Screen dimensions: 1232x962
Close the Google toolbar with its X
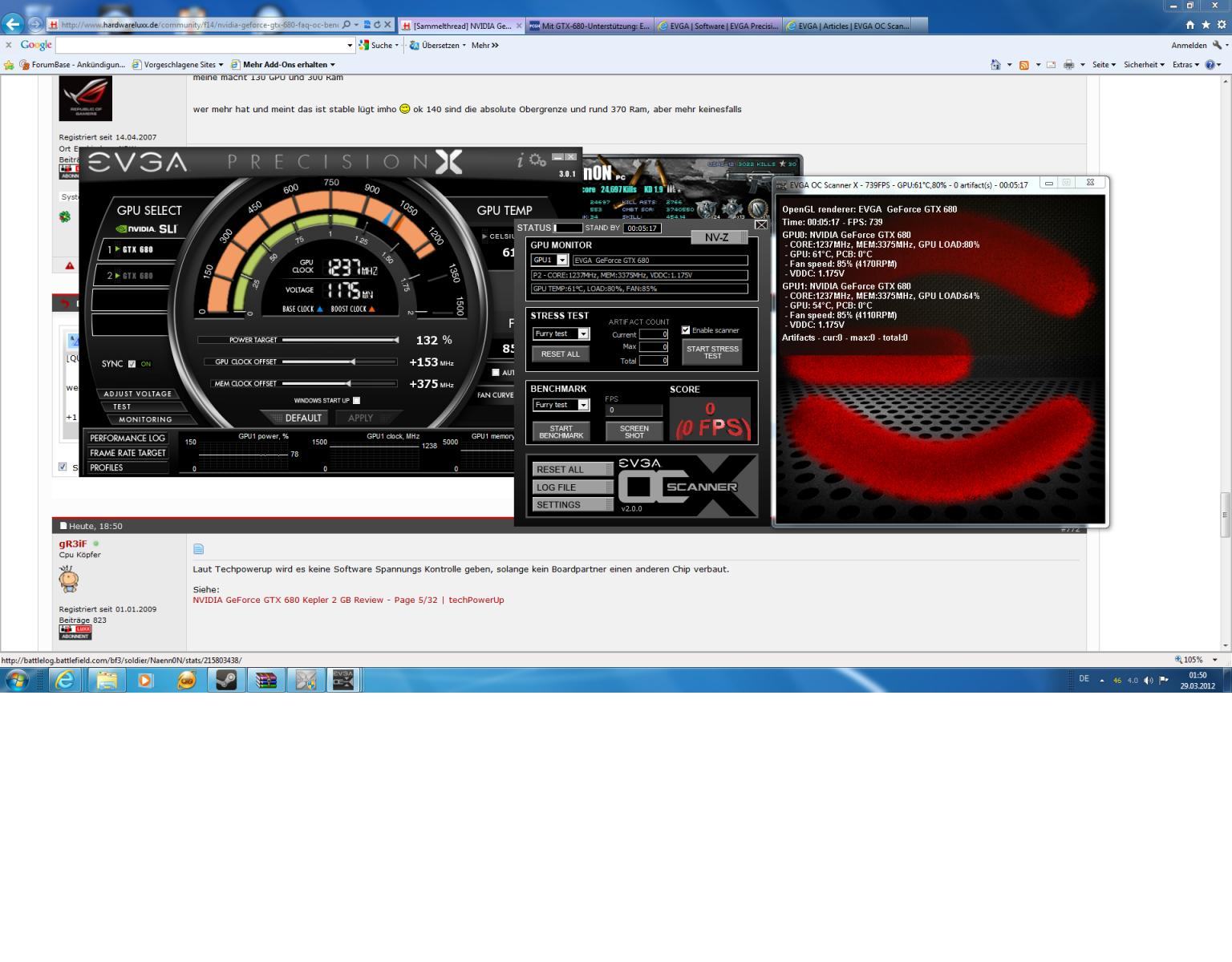(9, 45)
